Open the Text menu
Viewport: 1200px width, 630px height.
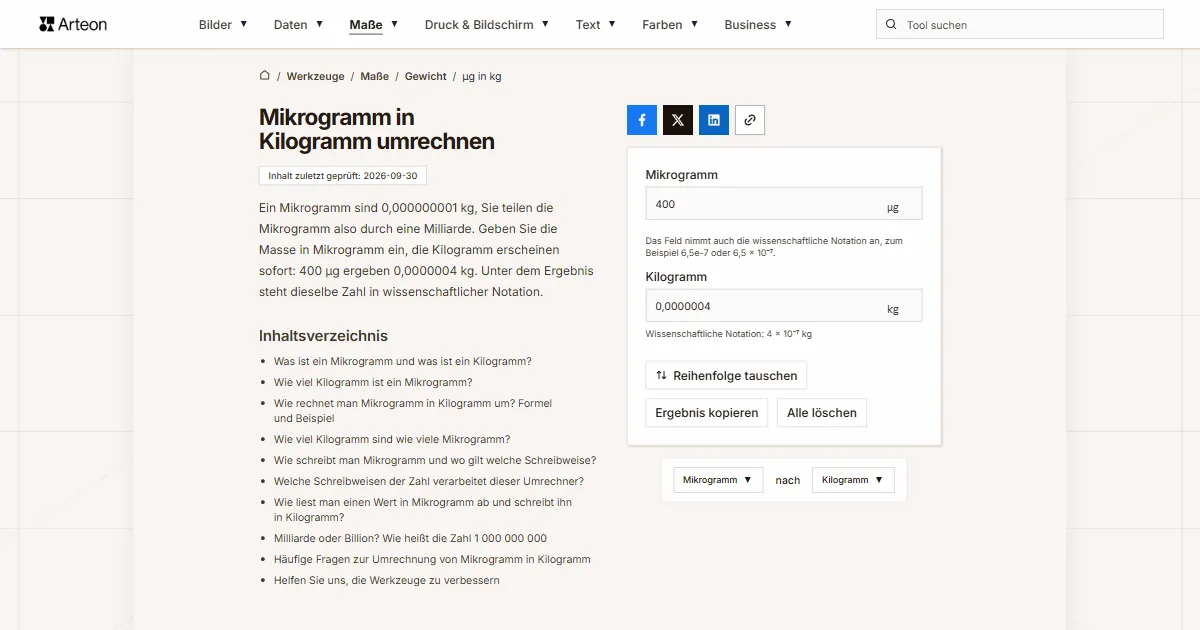coord(596,25)
